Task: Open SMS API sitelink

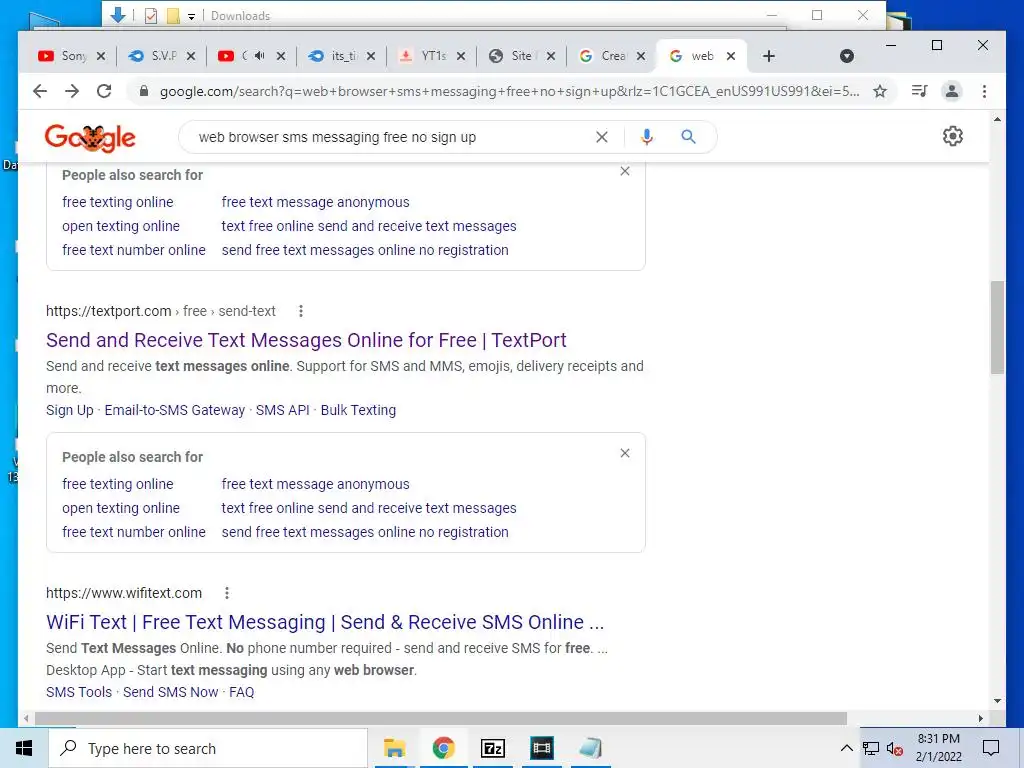Action: point(283,410)
